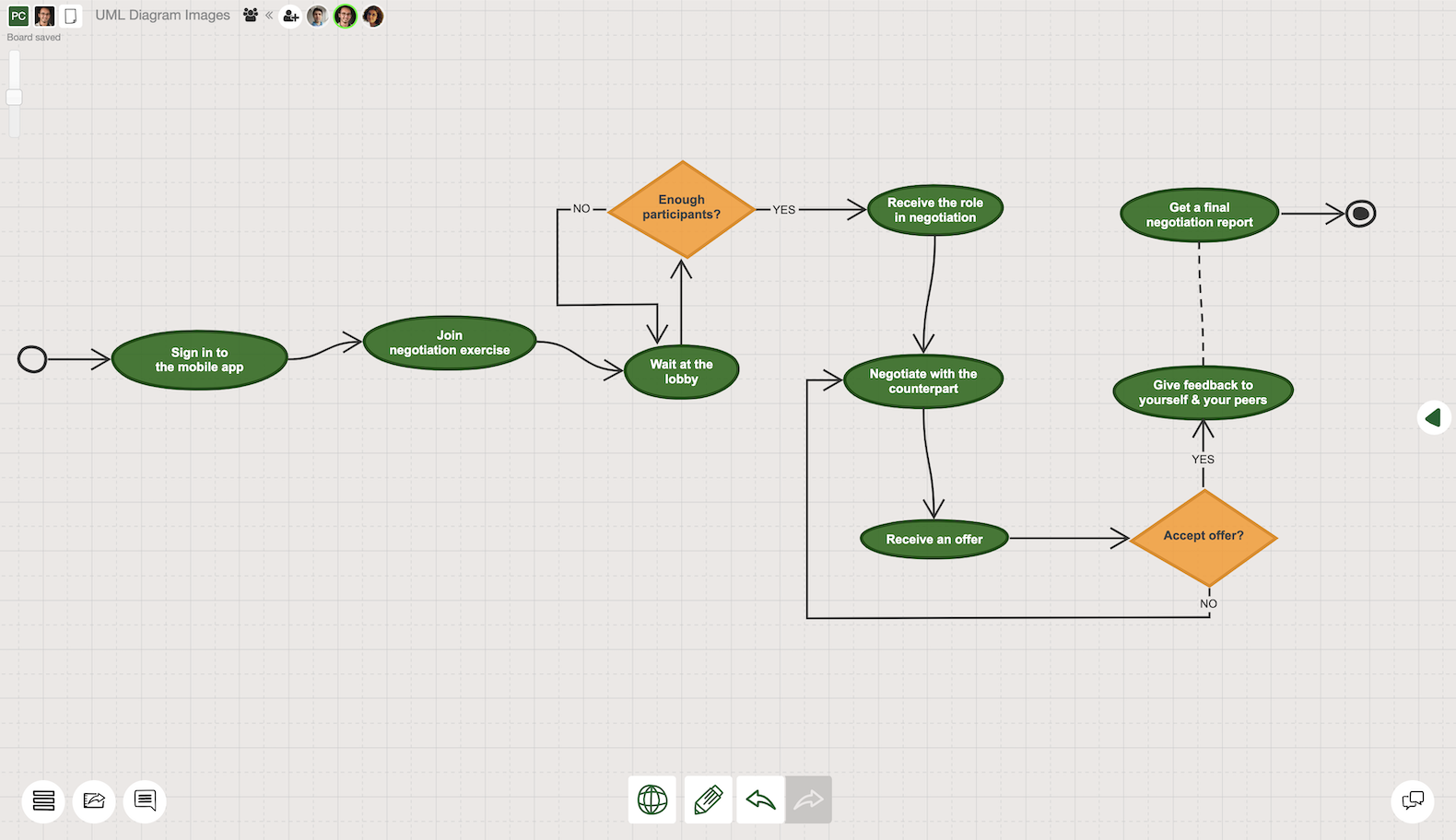Select the 'Sign in to the mobile app' node
1456x840 pixels.
[x=199, y=360]
